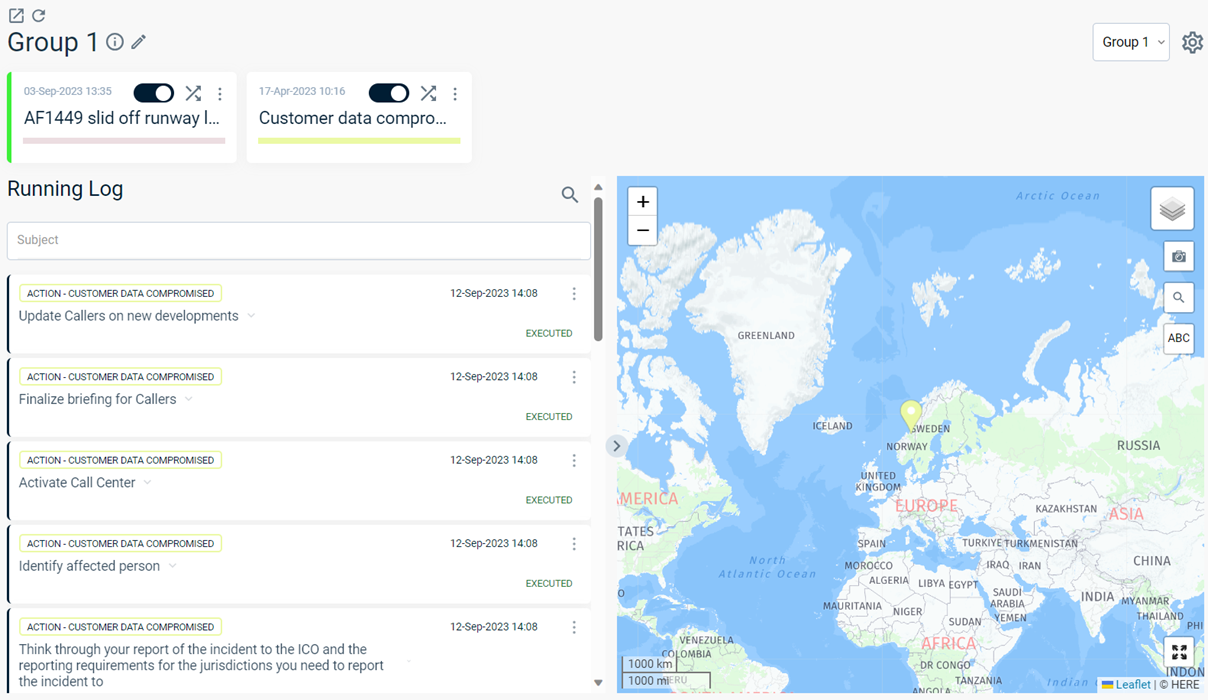The width and height of the screenshot is (1208, 700).
Task: Show Group 1 info icon
Action: (115, 42)
